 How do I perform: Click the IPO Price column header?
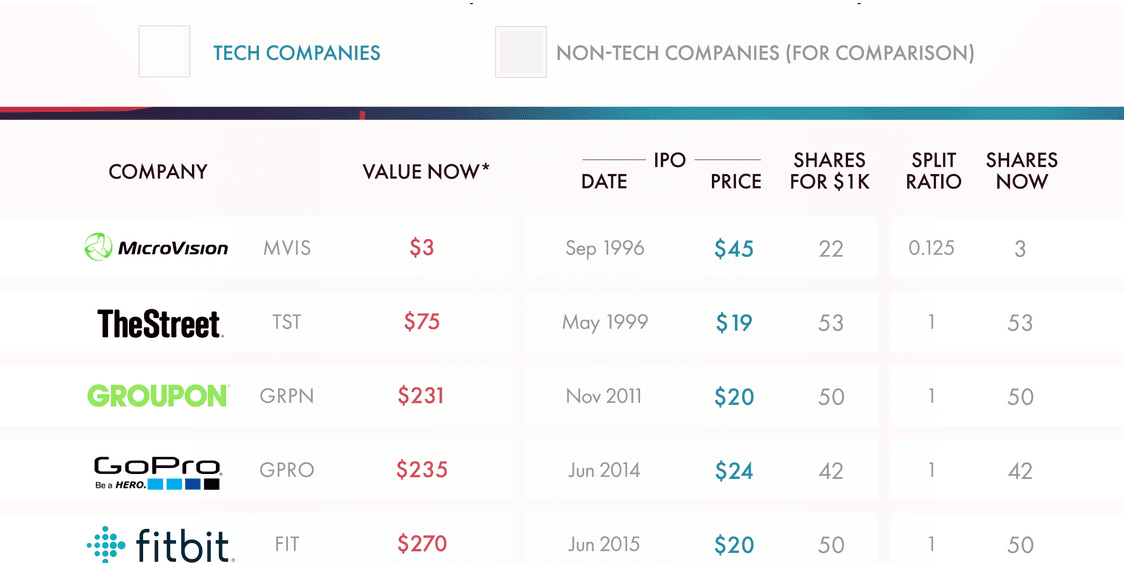[x=736, y=182]
